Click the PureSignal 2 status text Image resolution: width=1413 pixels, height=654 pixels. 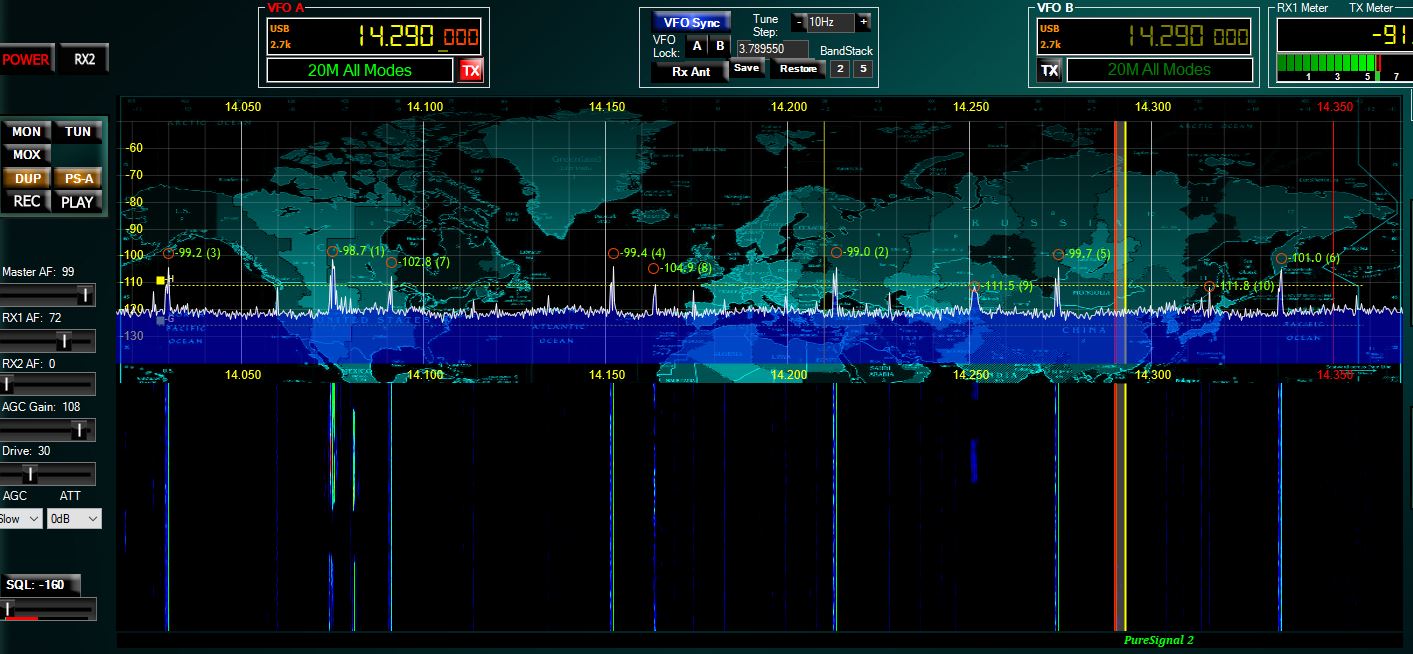point(1158,640)
